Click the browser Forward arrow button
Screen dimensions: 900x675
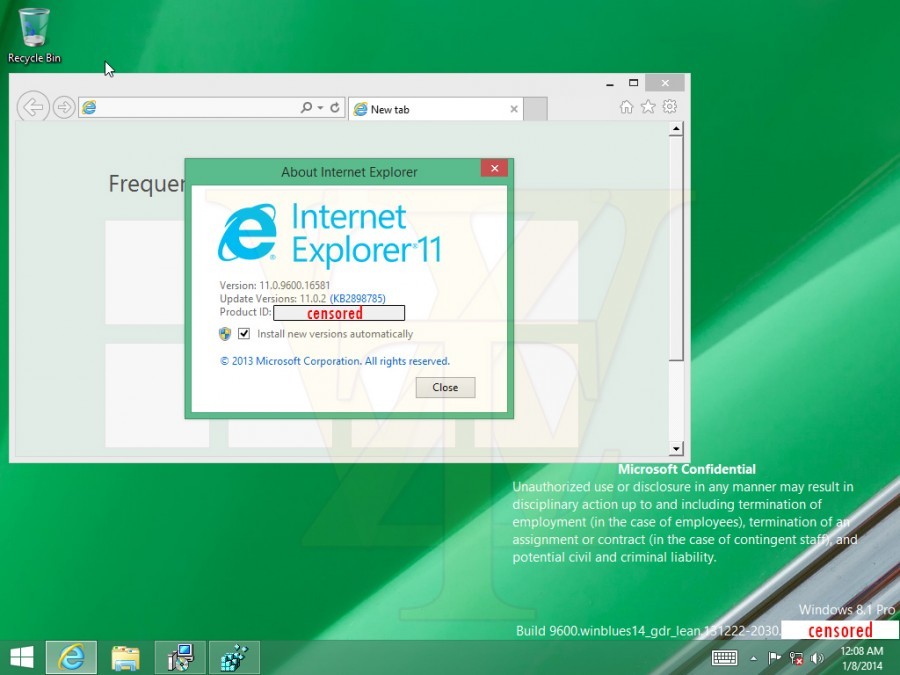point(64,107)
